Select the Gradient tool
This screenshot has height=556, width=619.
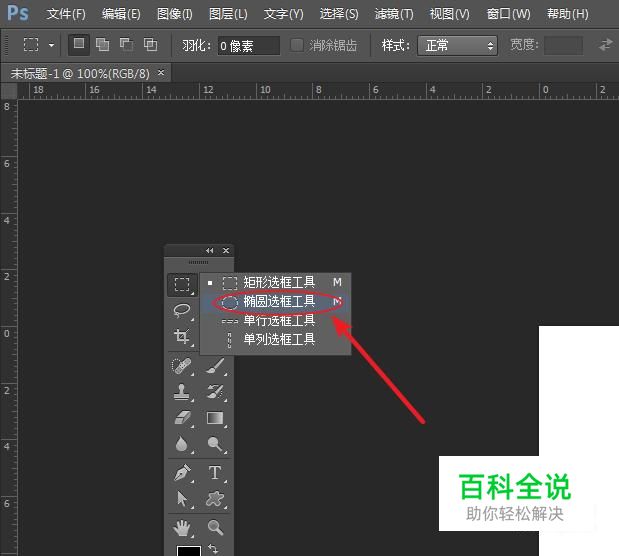pyautogui.click(x=215, y=418)
